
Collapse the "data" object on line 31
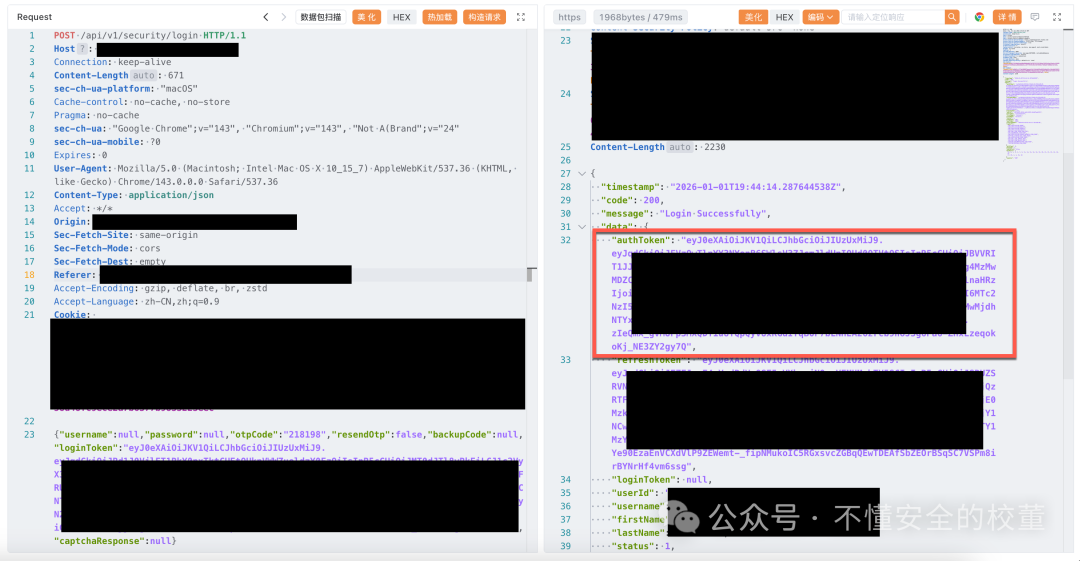[x=582, y=227]
